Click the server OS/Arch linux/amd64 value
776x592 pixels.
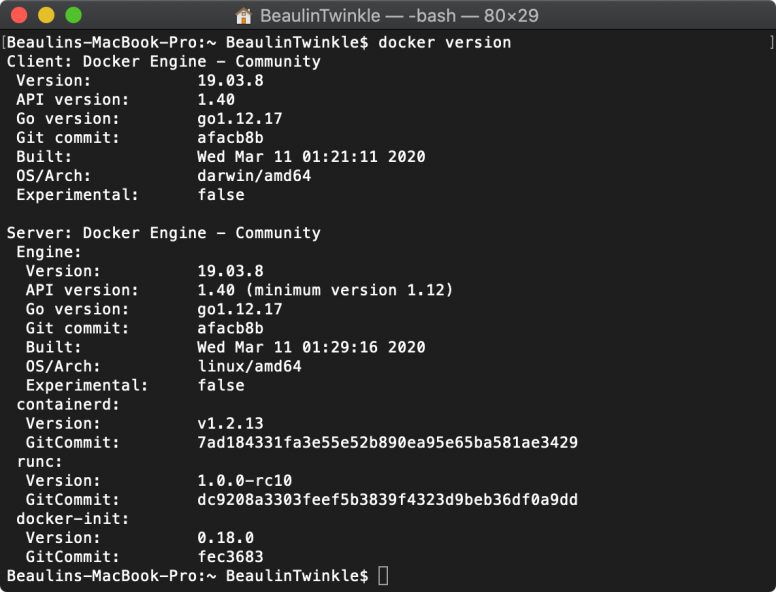(x=249, y=366)
